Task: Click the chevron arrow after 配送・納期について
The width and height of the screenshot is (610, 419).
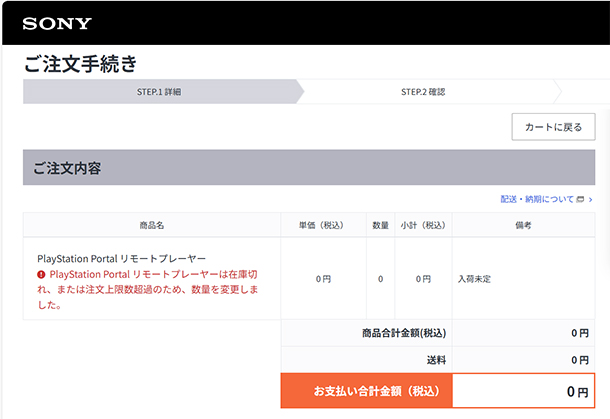Action: coord(591,200)
